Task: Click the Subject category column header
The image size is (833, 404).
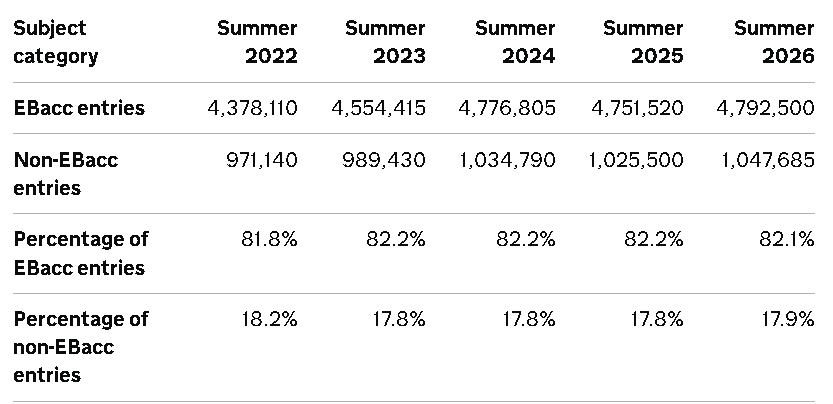Action: pyautogui.click(x=56, y=42)
